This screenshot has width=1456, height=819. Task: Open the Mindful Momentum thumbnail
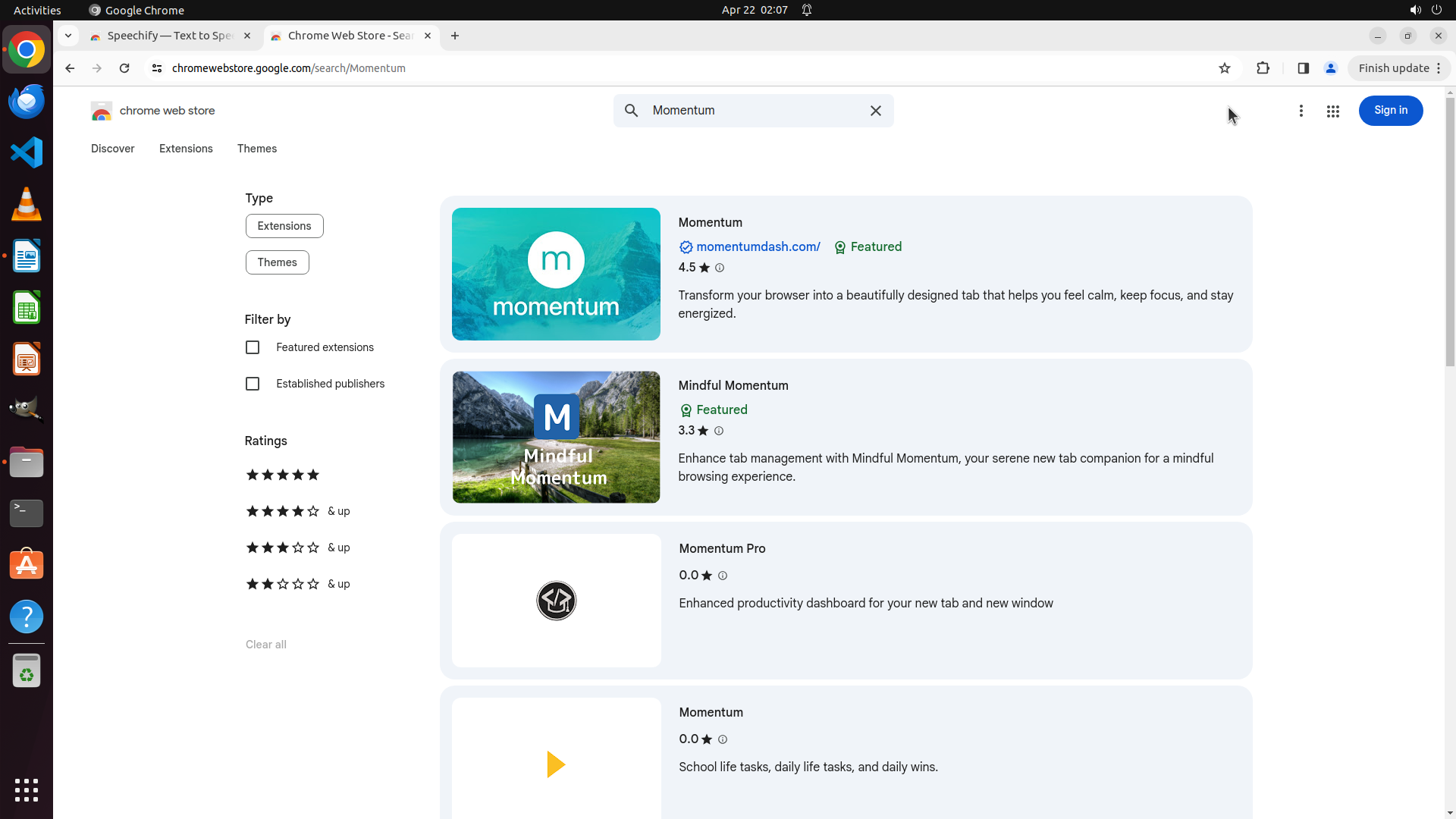click(556, 437)
